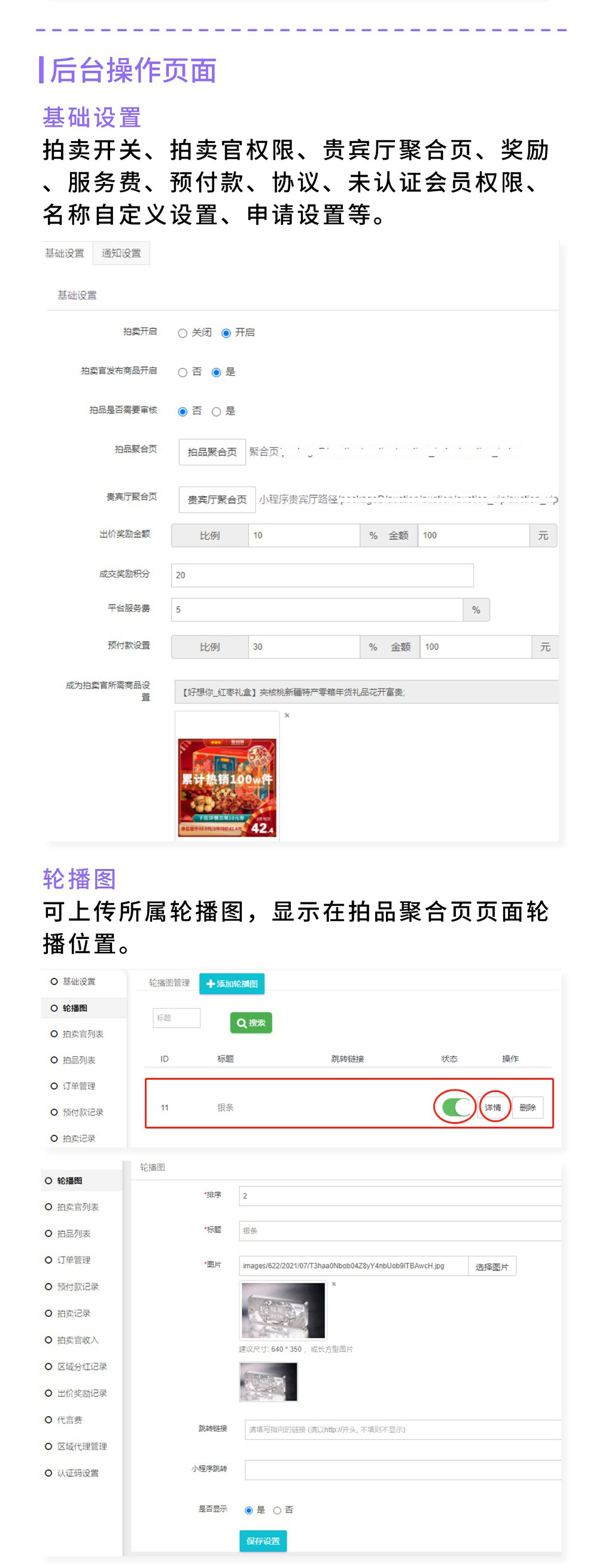The width and height of the screenshot is (599, 1568).
Task: Select 否 for 是否显示
Action: point(277,1511)
